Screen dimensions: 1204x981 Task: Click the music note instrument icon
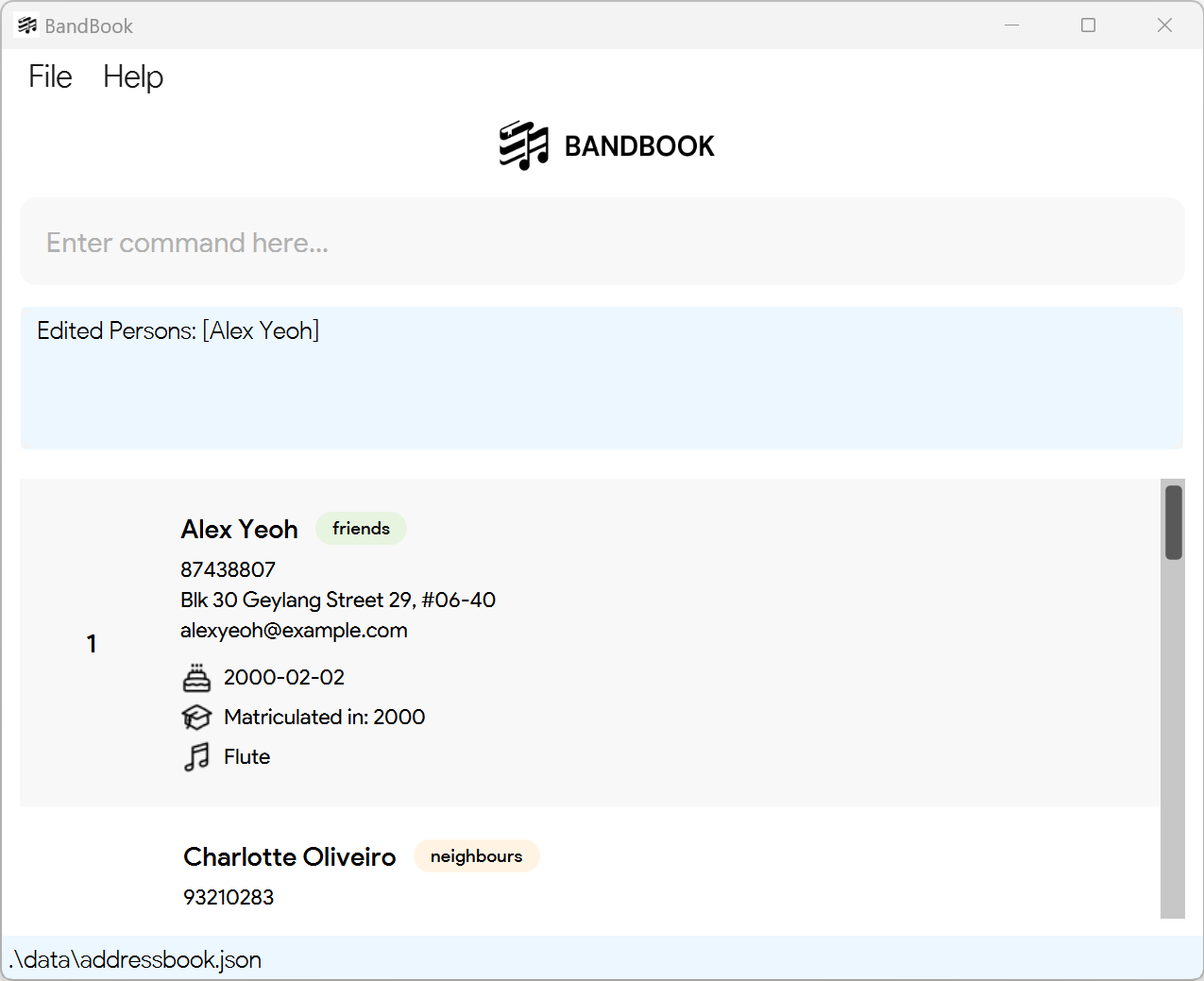pos(196,757)
